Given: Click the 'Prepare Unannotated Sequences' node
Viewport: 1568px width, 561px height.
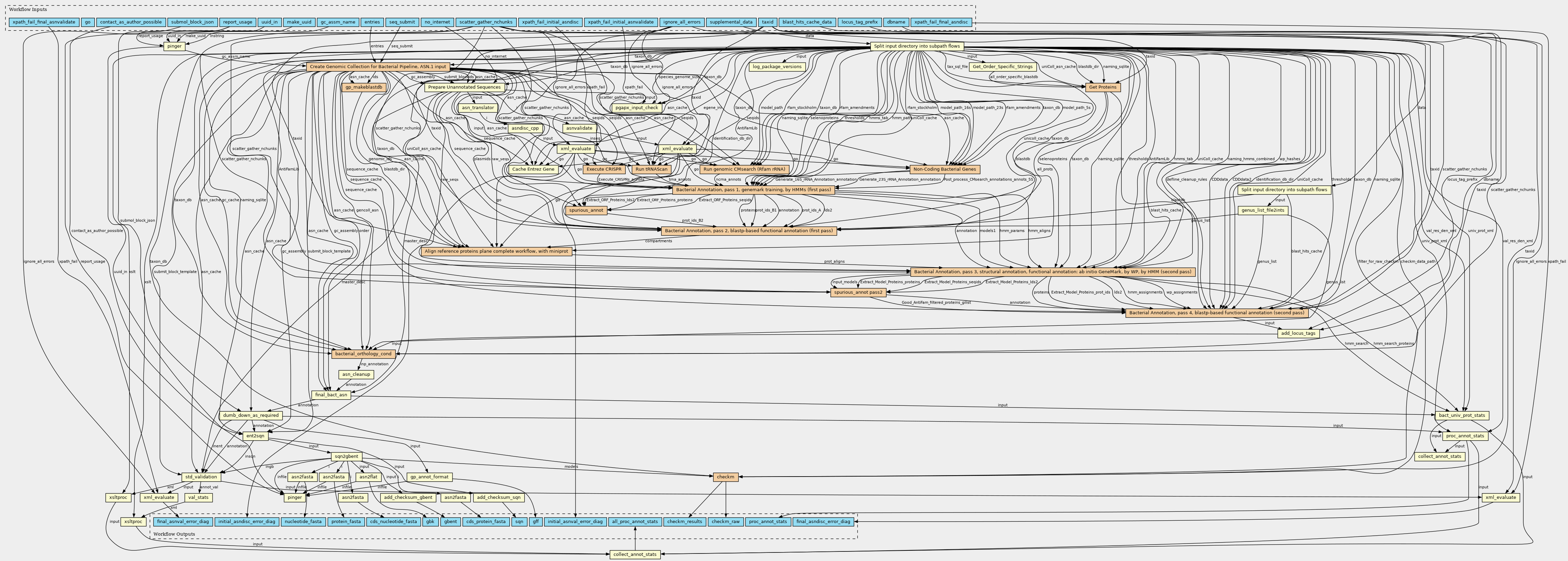Looking at the screenshot, I should pos(464,87).
